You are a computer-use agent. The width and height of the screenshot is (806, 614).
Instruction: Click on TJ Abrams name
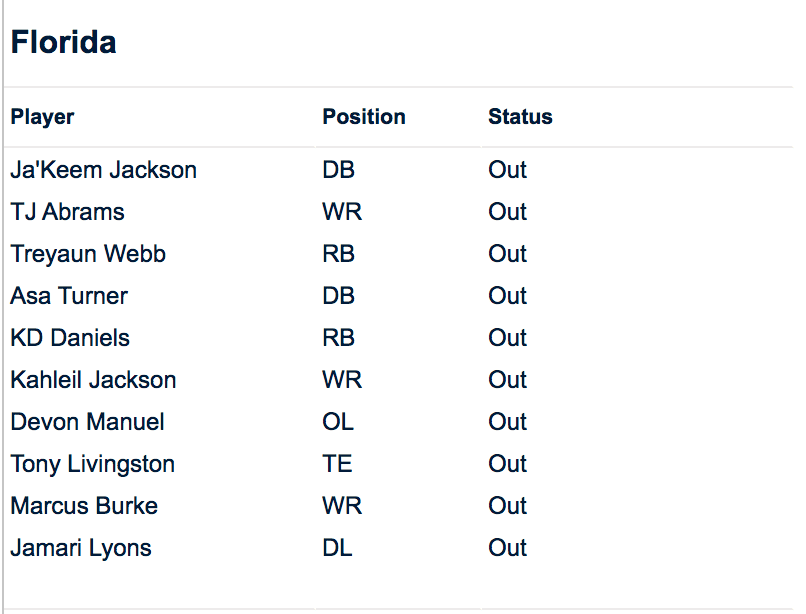click(x=67, y=212)
